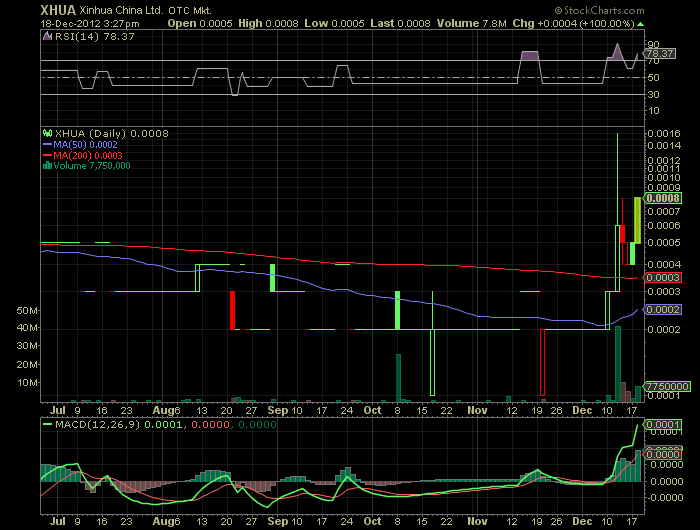Click the candlestick icon beside XHUA (Daily)
Screen dimensions: 700x530
click(47, 133)
